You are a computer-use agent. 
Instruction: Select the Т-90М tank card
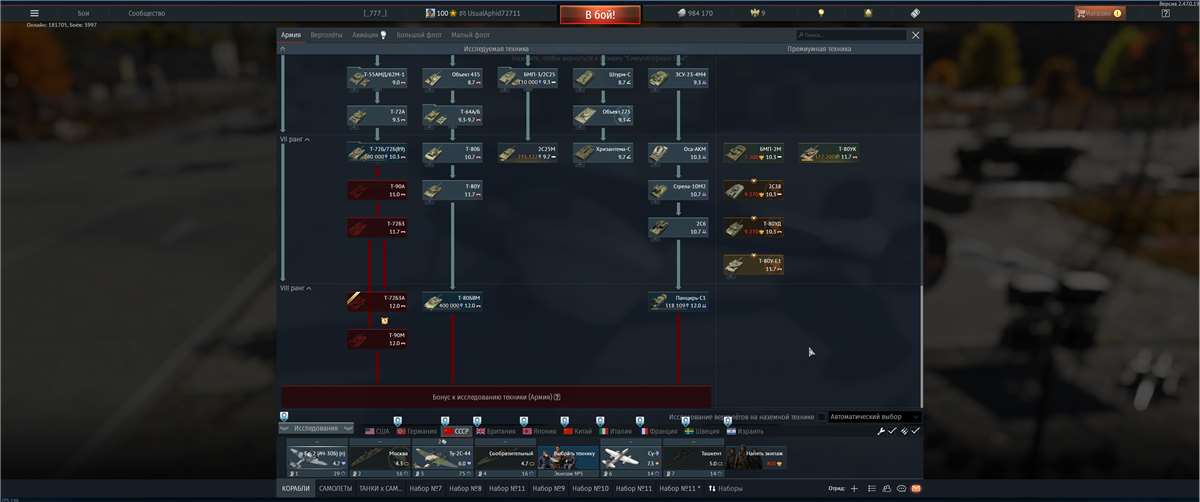(375, 338)
